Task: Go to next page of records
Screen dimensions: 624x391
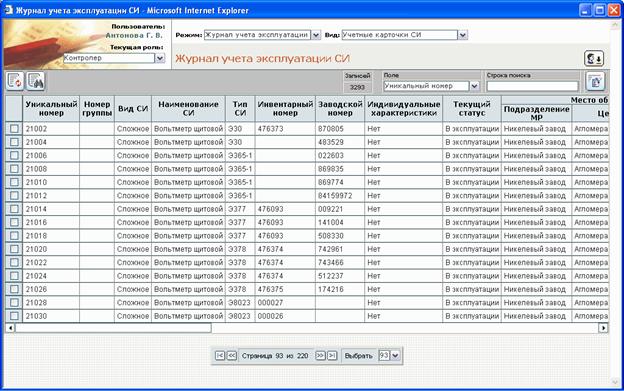Action: click(x=320, y=356)
